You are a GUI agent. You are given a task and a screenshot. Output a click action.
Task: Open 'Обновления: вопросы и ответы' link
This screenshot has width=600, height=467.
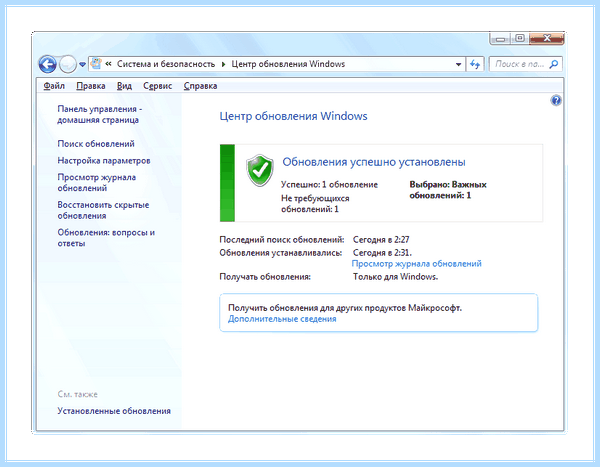pyautogui.click(x=106, y=238)
